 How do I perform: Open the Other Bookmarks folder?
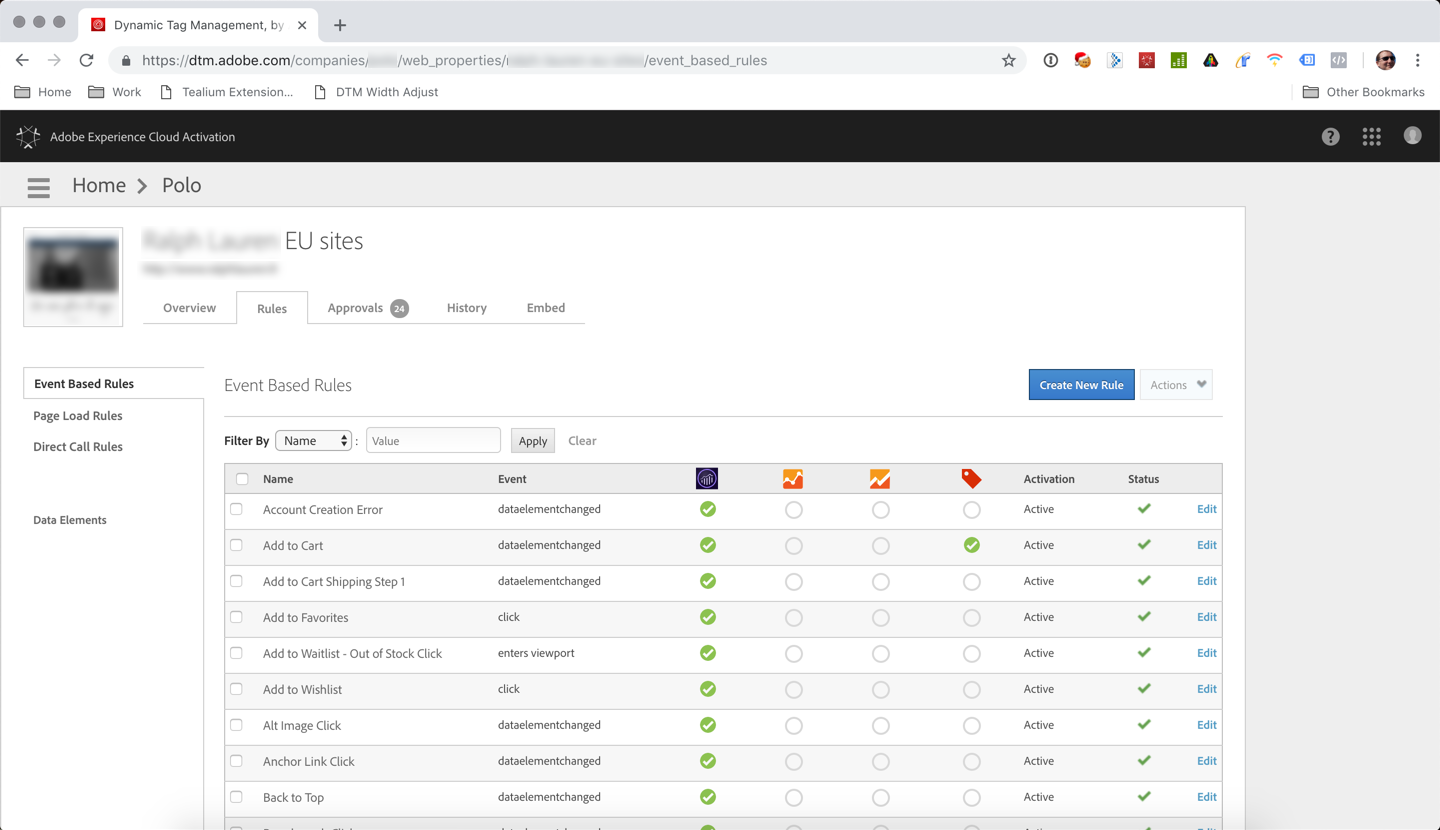pos(1364,92)
